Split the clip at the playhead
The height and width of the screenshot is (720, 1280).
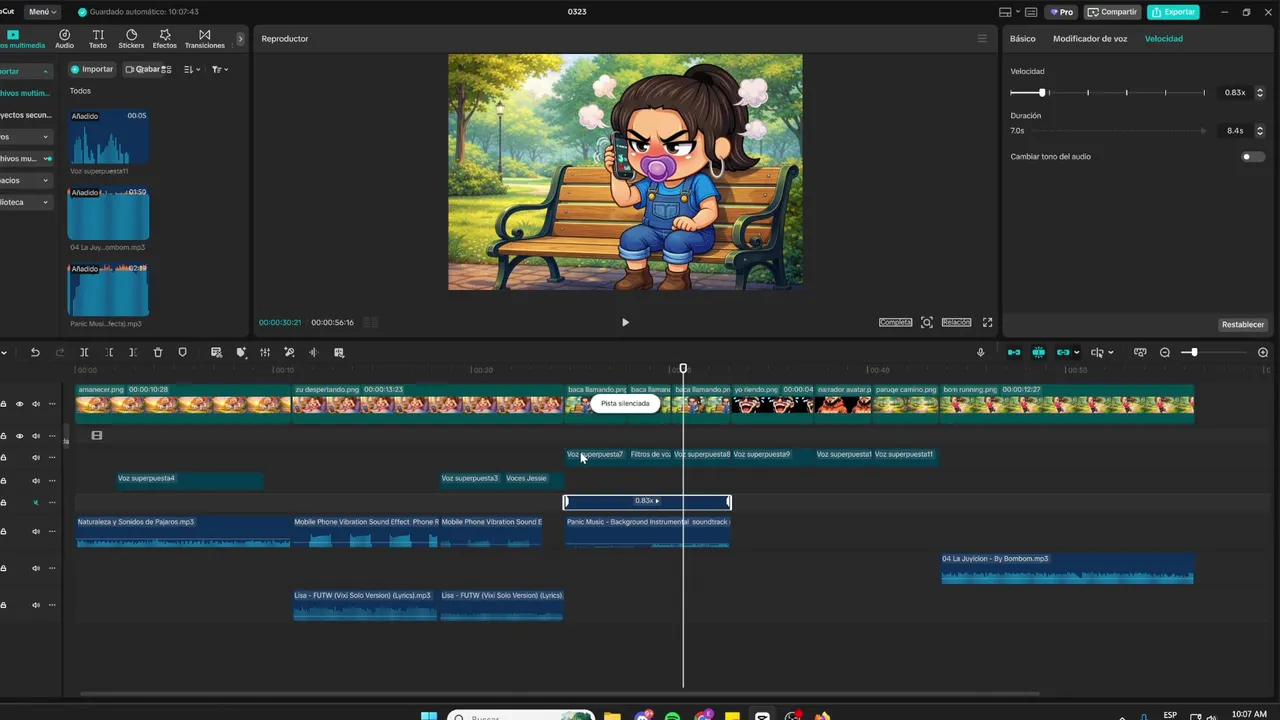[x=84, y=353]
